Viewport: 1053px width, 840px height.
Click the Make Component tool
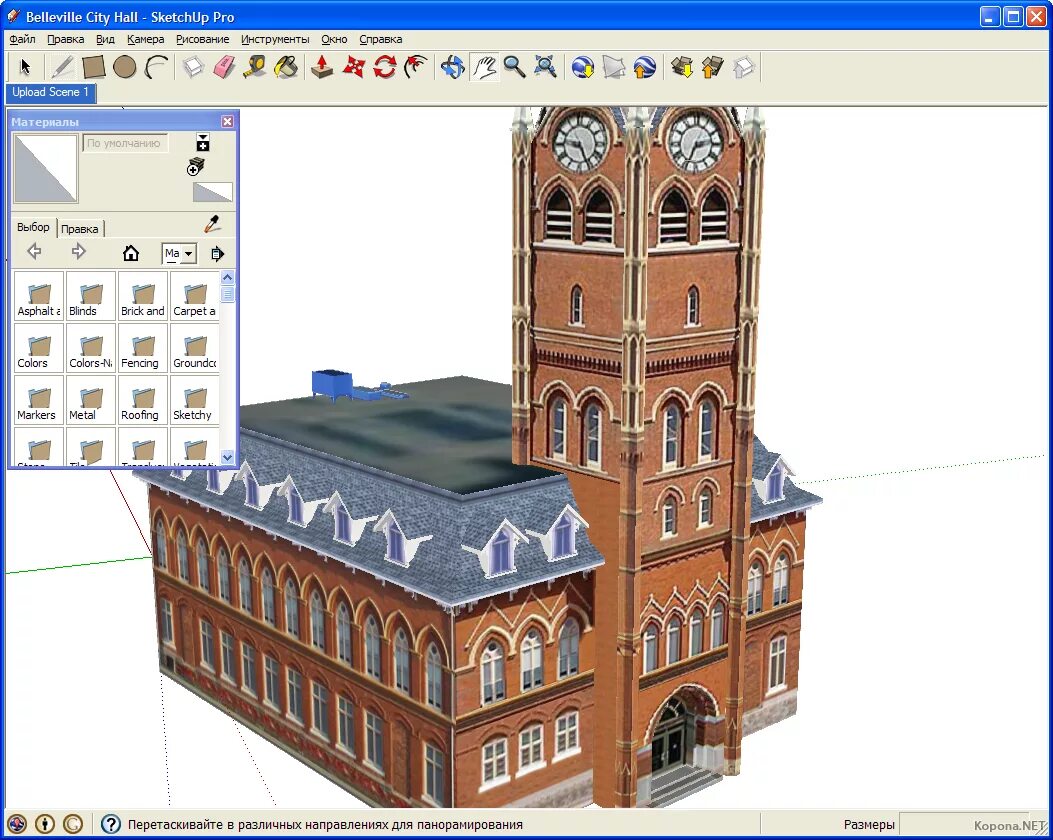point(193,67)
